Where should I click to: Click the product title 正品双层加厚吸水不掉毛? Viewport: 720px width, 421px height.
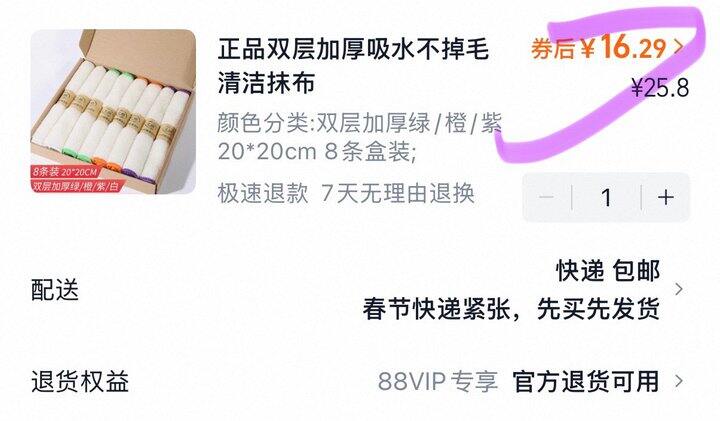[x=353, y=49]
